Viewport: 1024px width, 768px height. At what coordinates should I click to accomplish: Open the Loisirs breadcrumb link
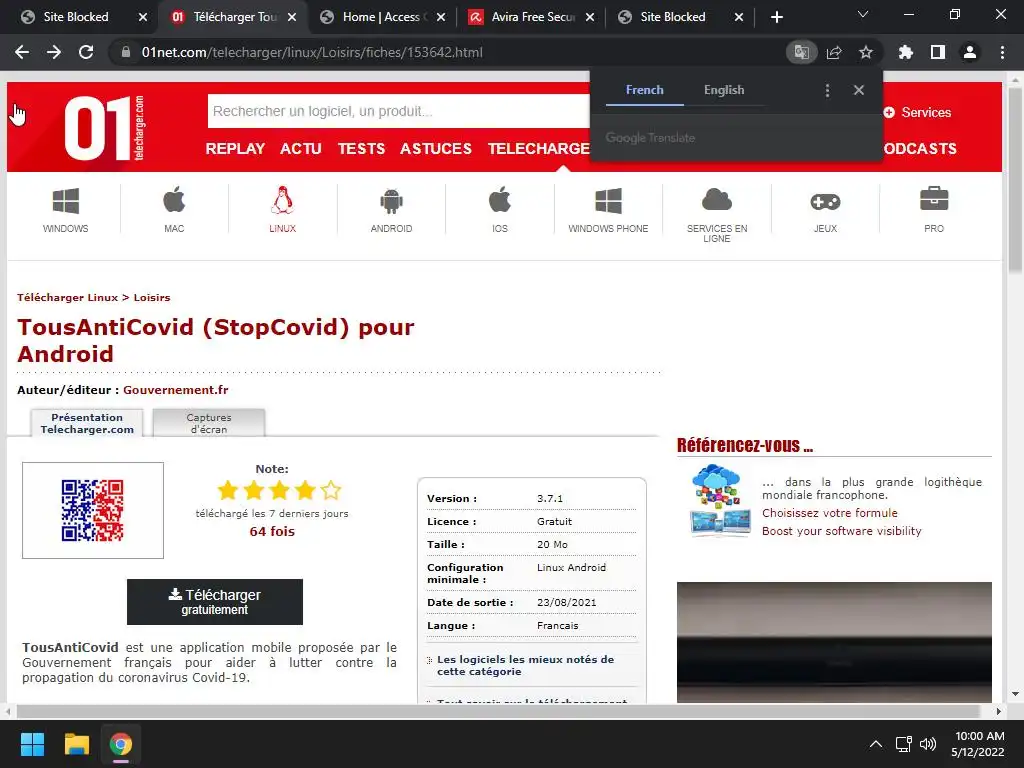[x=152, y=297]
